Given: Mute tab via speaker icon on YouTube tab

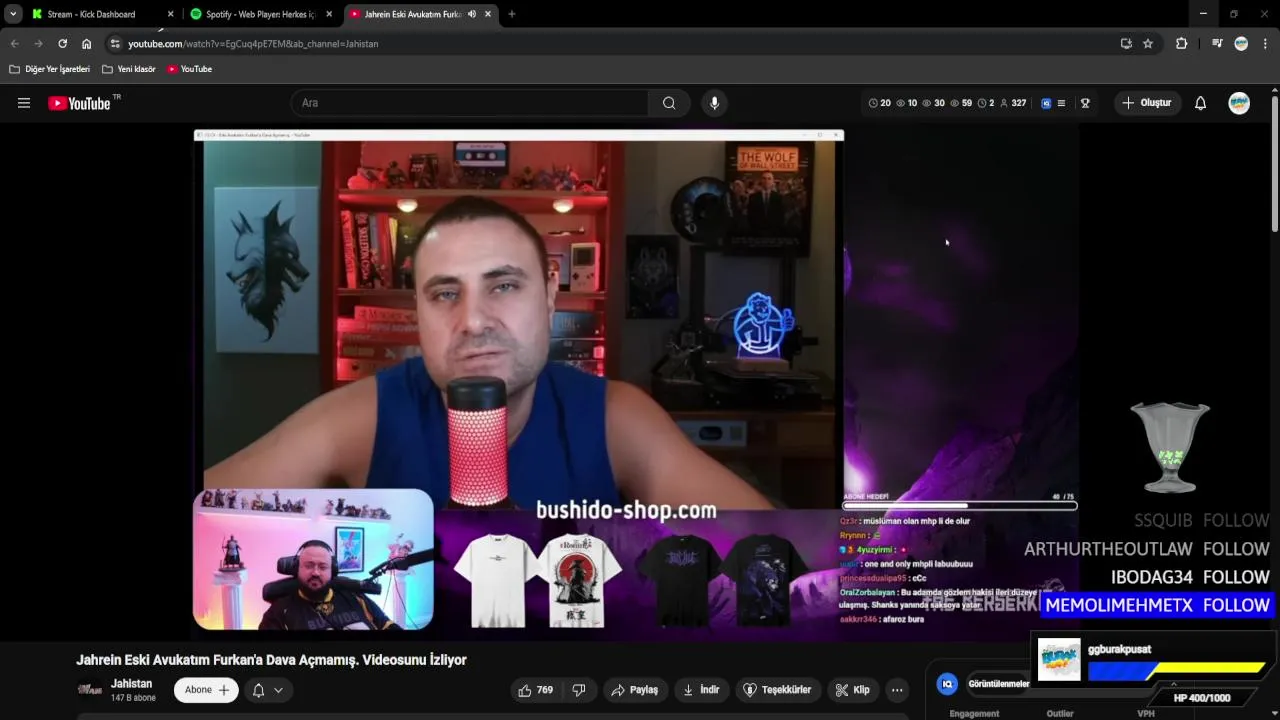Looking at the screenshot, I should coord(472,14).
